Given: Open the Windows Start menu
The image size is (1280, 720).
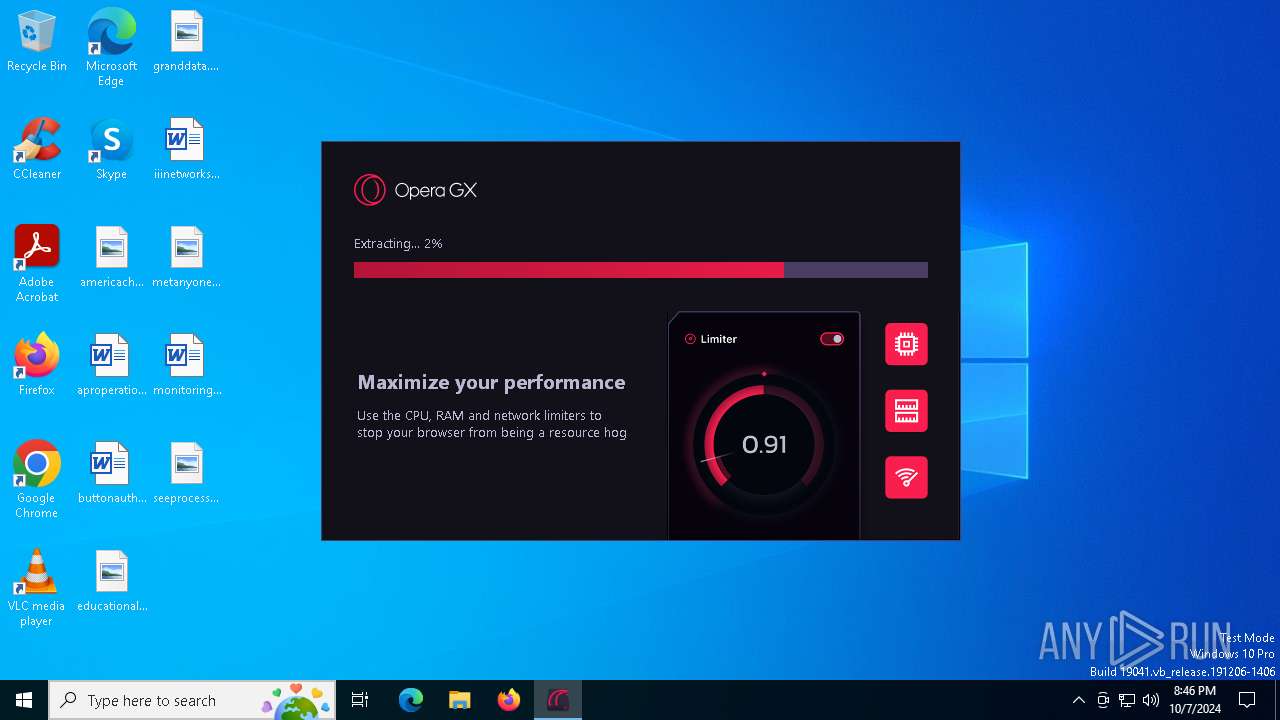Looking at the screenshot, I should [24, 700].
